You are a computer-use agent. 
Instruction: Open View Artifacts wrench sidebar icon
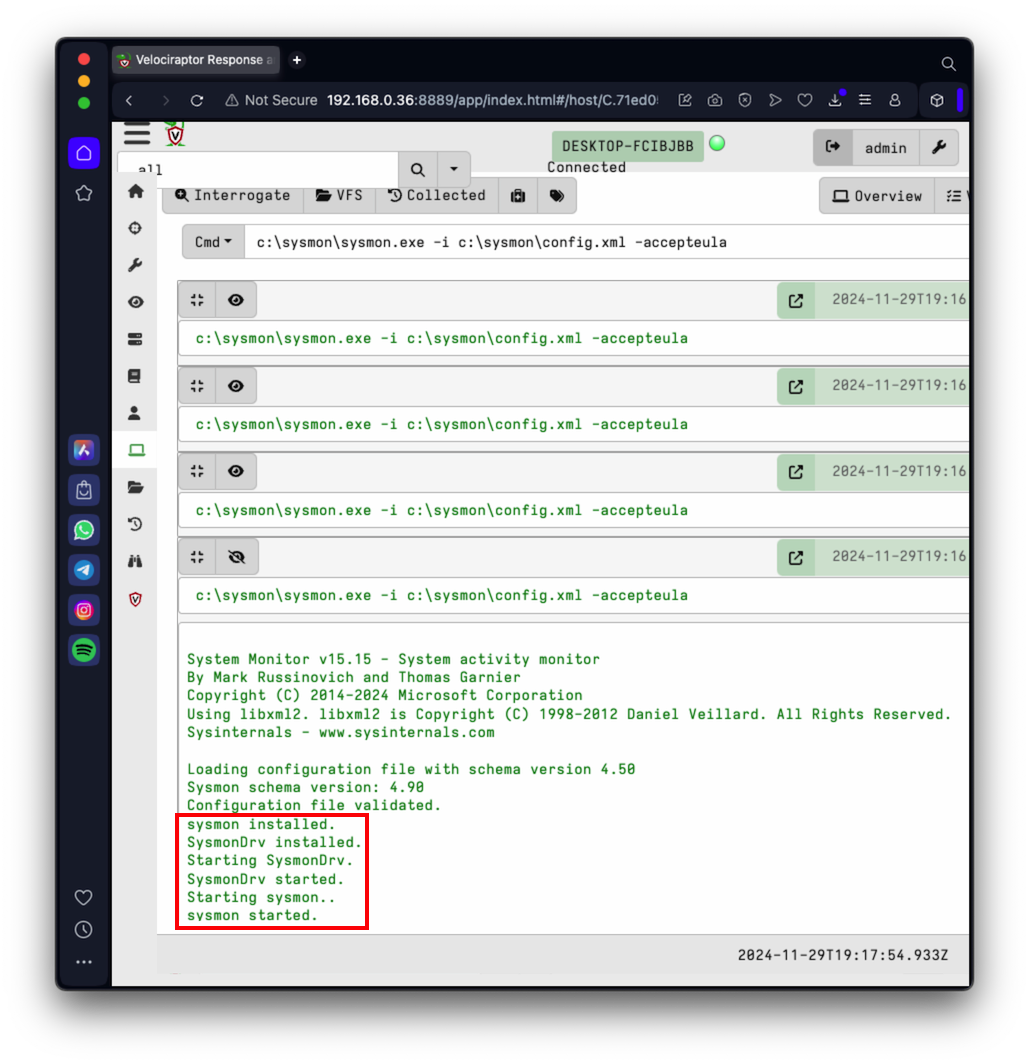tap(136, 265)
